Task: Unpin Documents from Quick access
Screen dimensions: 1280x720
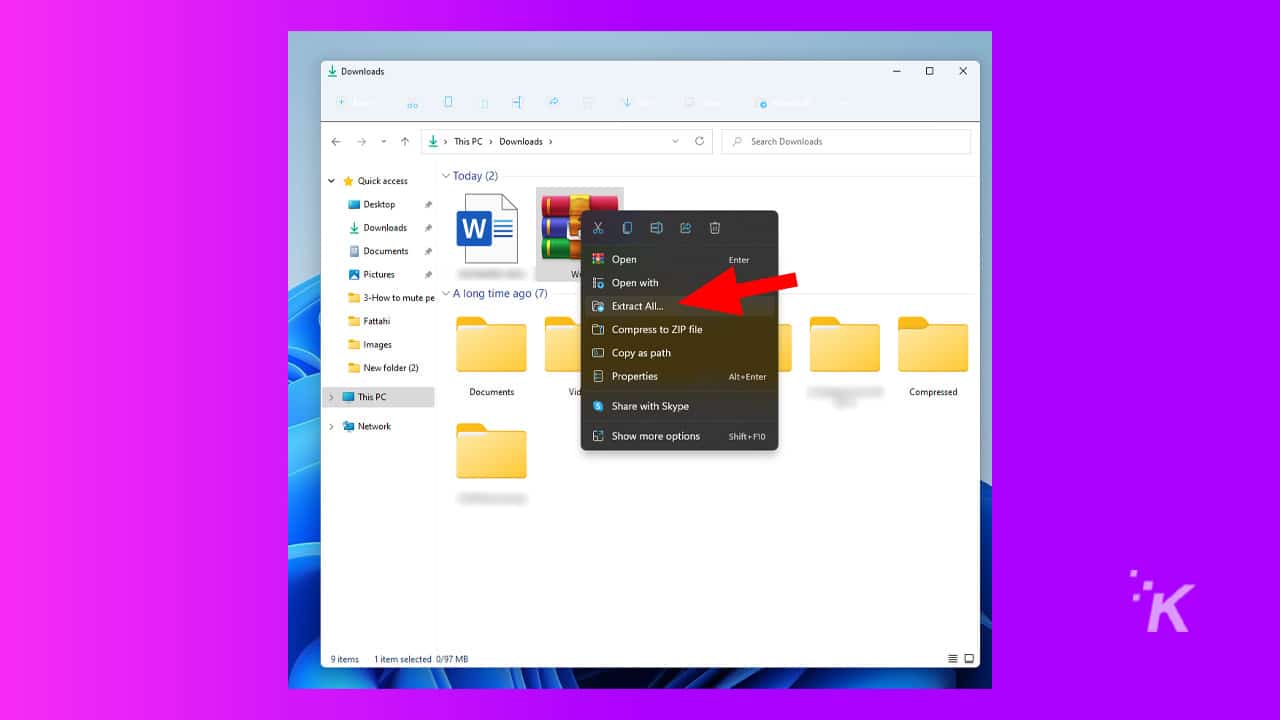Action: 428,251
